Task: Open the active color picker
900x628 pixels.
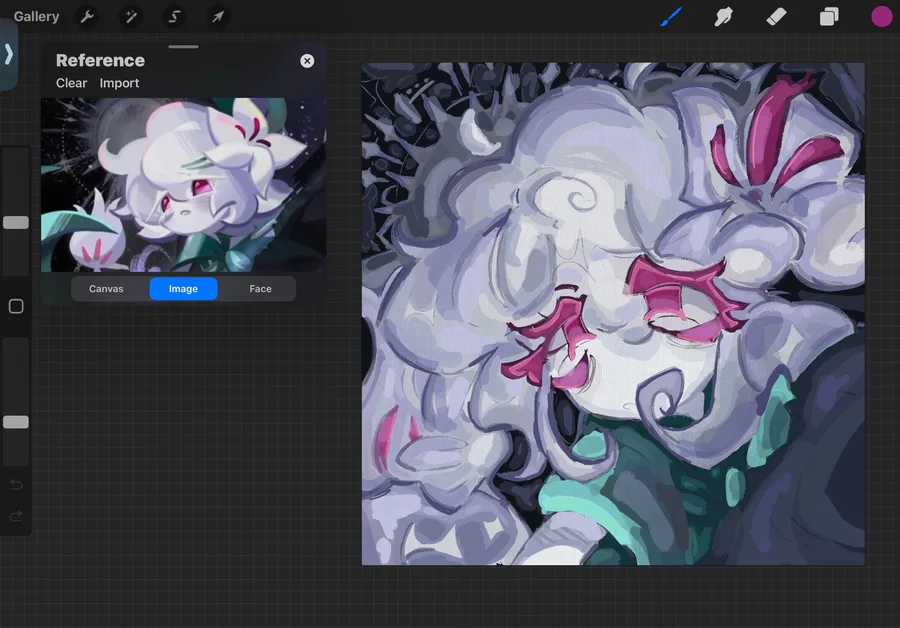Action: tap(882, 17)
